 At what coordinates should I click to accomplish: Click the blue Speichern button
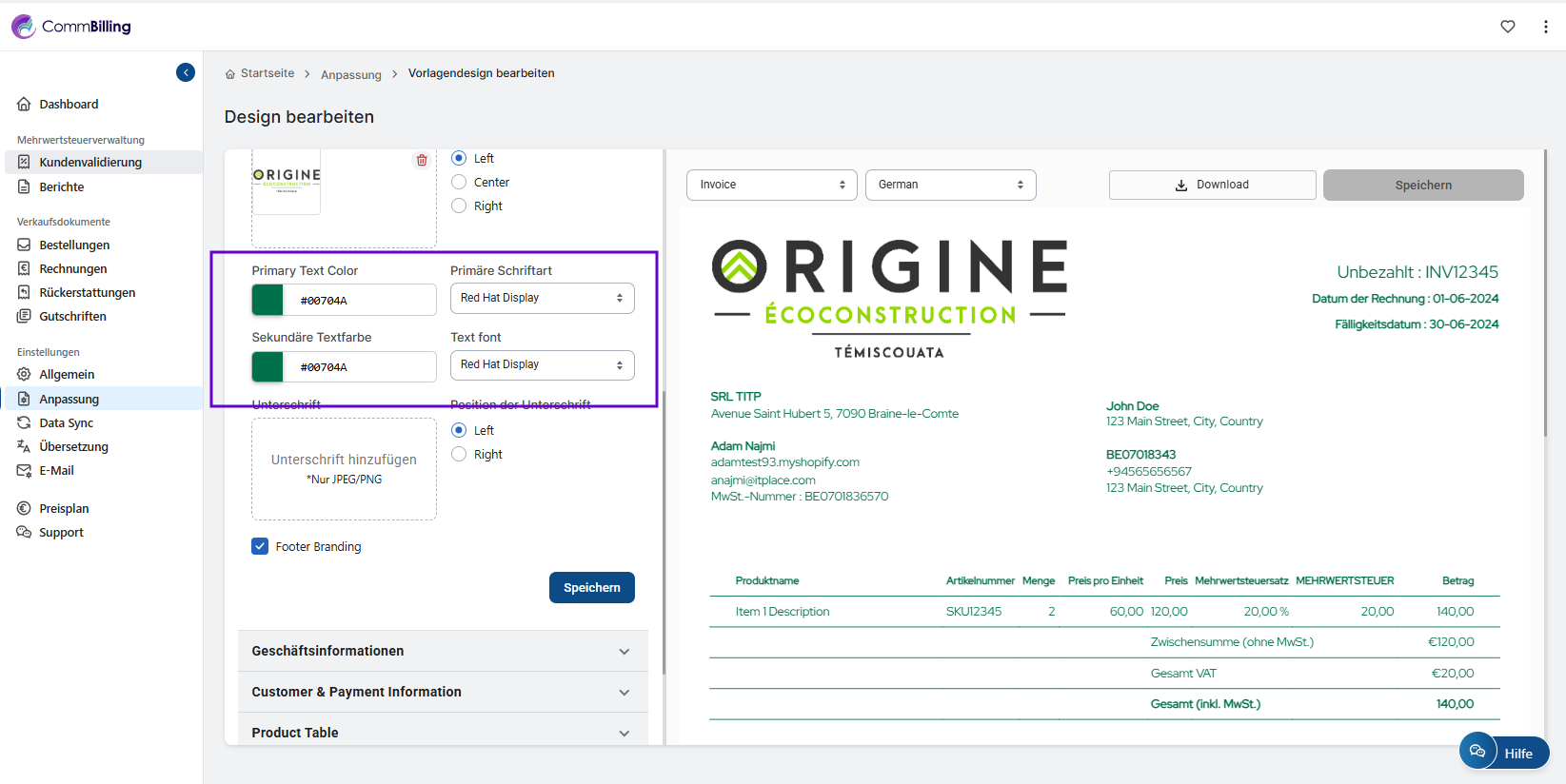591,588
